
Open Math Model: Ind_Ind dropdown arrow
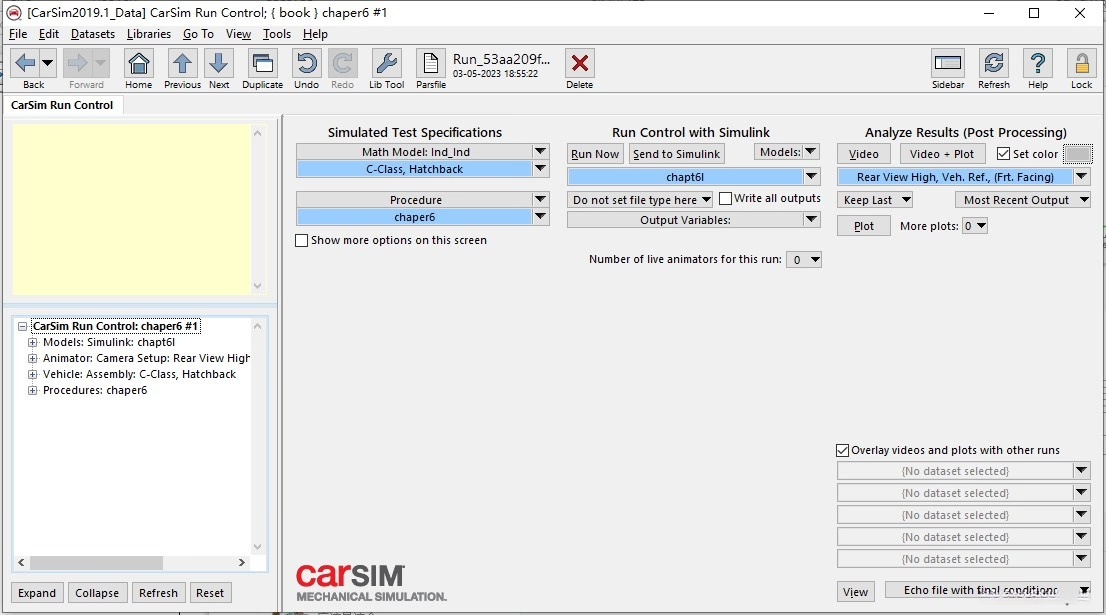540,152
